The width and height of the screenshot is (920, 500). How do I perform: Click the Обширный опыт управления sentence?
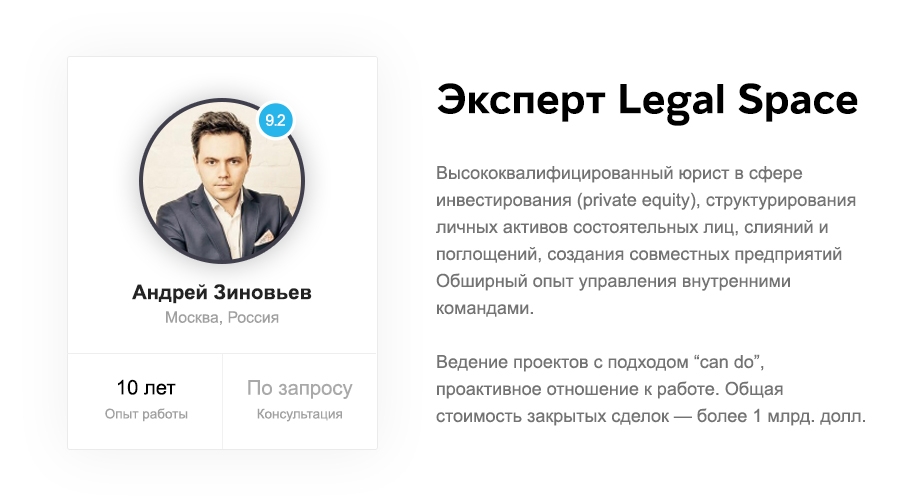(613, 295)
